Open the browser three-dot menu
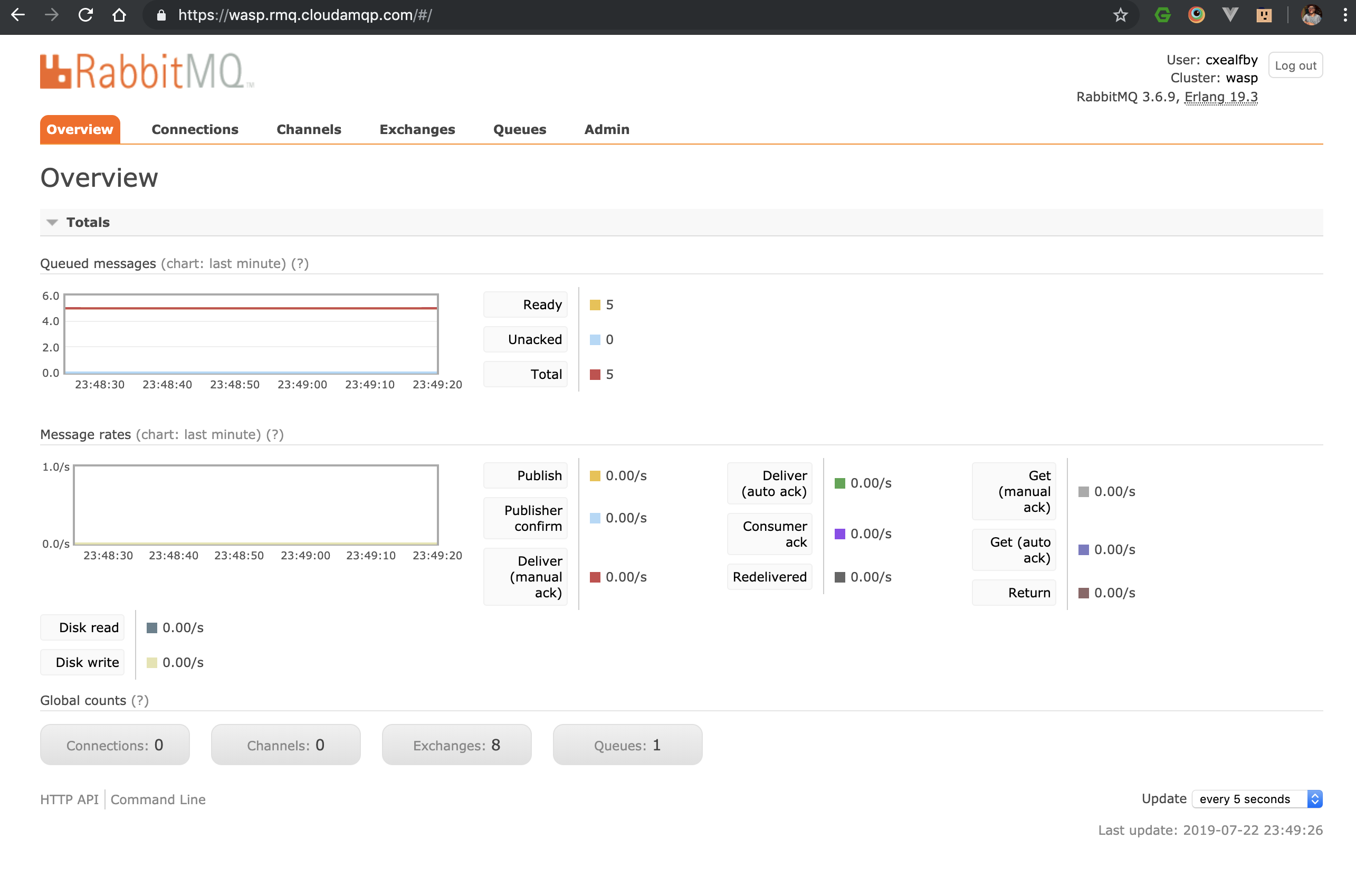The image size is (1356, 896). point(1345,15)
